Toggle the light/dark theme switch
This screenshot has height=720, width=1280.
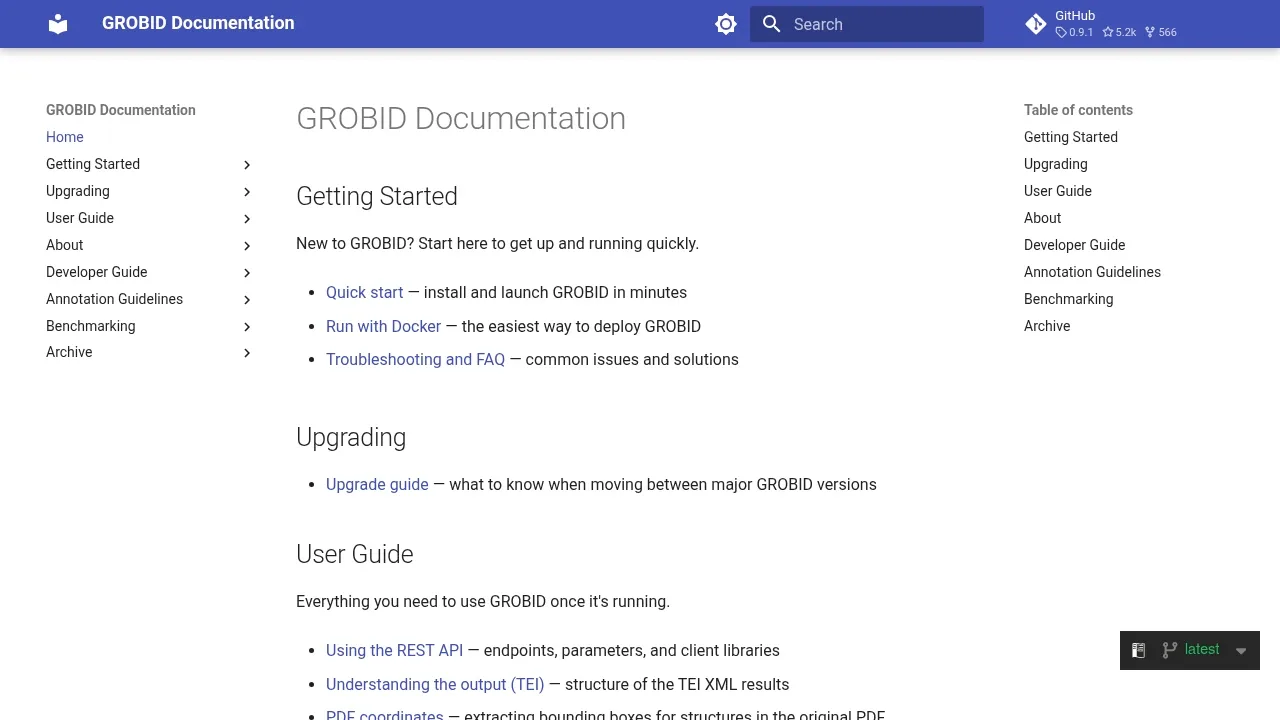726,24
